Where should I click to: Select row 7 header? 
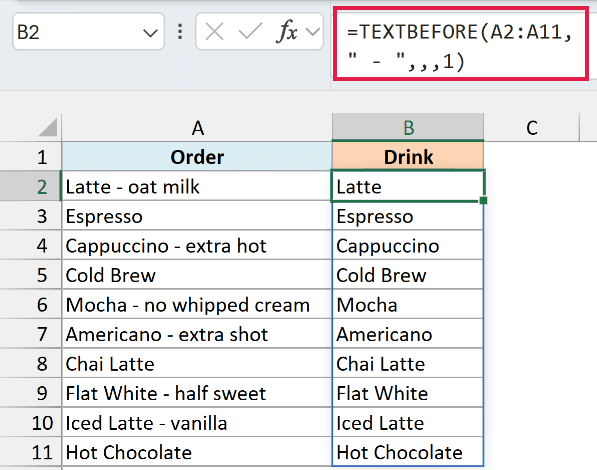tap(30, 334)
